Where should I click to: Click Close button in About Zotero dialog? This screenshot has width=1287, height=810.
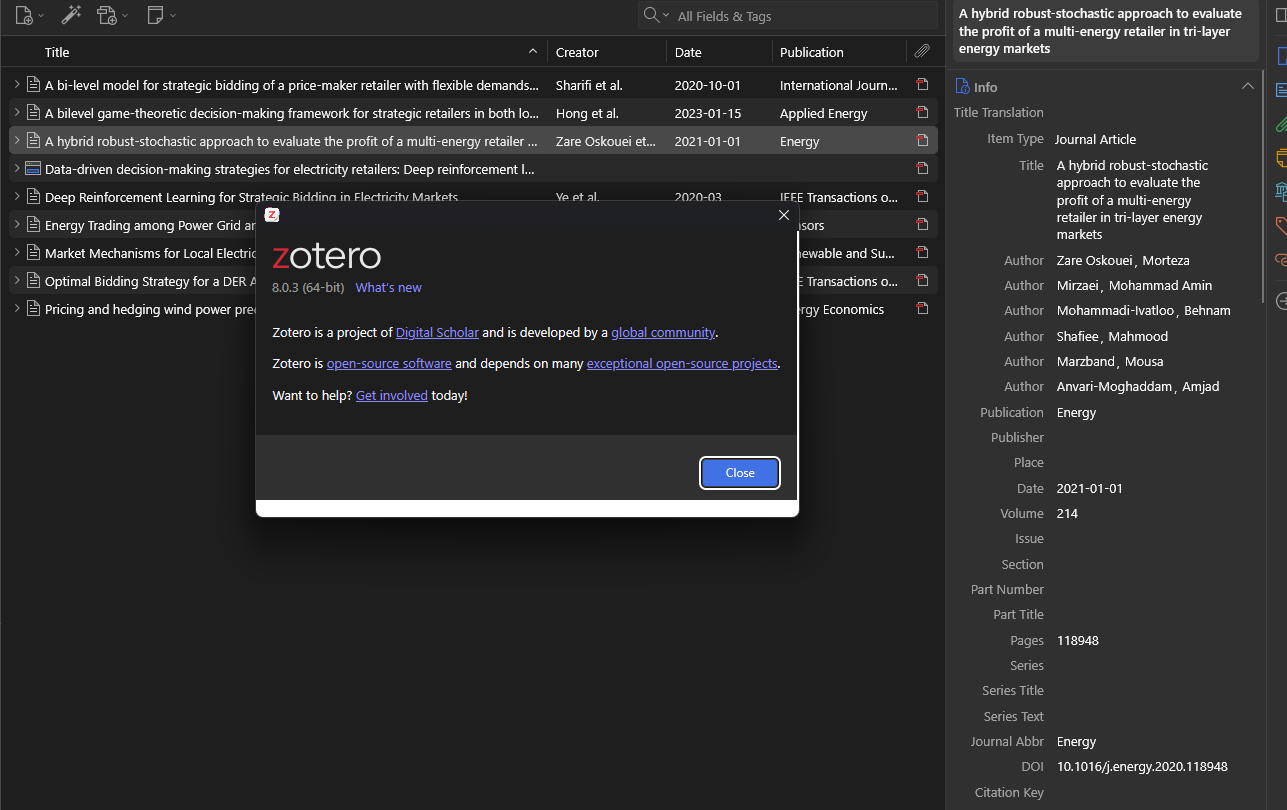740,473
